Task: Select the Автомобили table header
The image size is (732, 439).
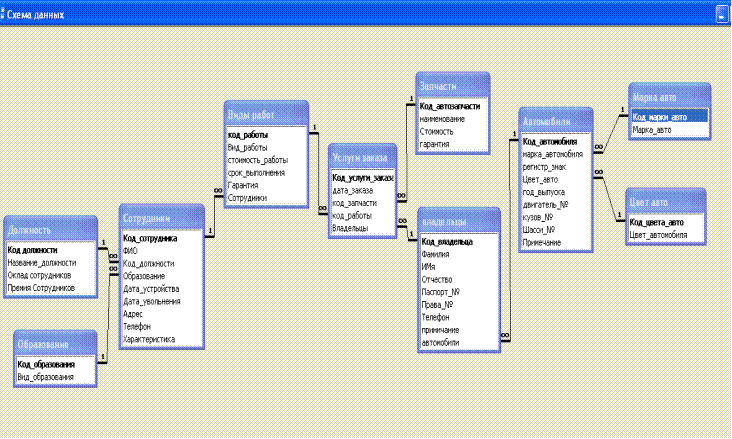Action: point(555,122)
